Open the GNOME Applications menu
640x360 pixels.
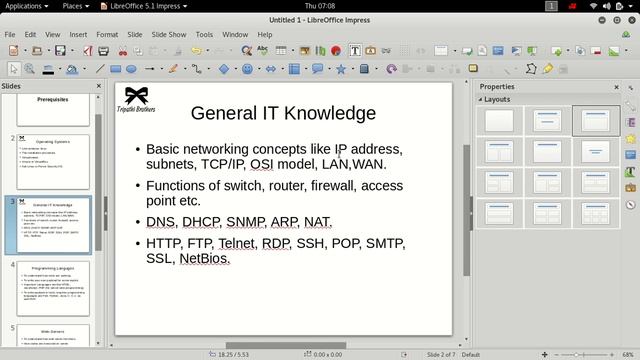27,6
